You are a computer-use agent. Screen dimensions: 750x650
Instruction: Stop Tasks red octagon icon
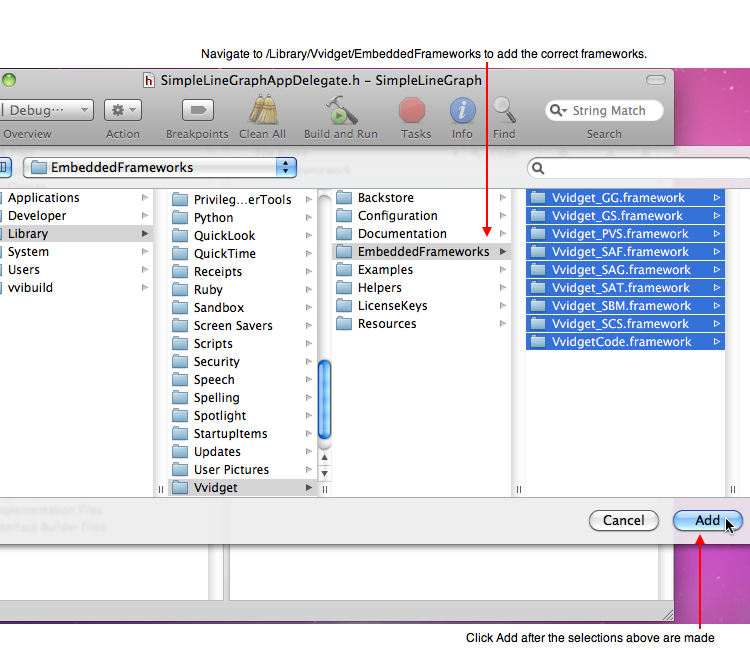tap(412, 110)
